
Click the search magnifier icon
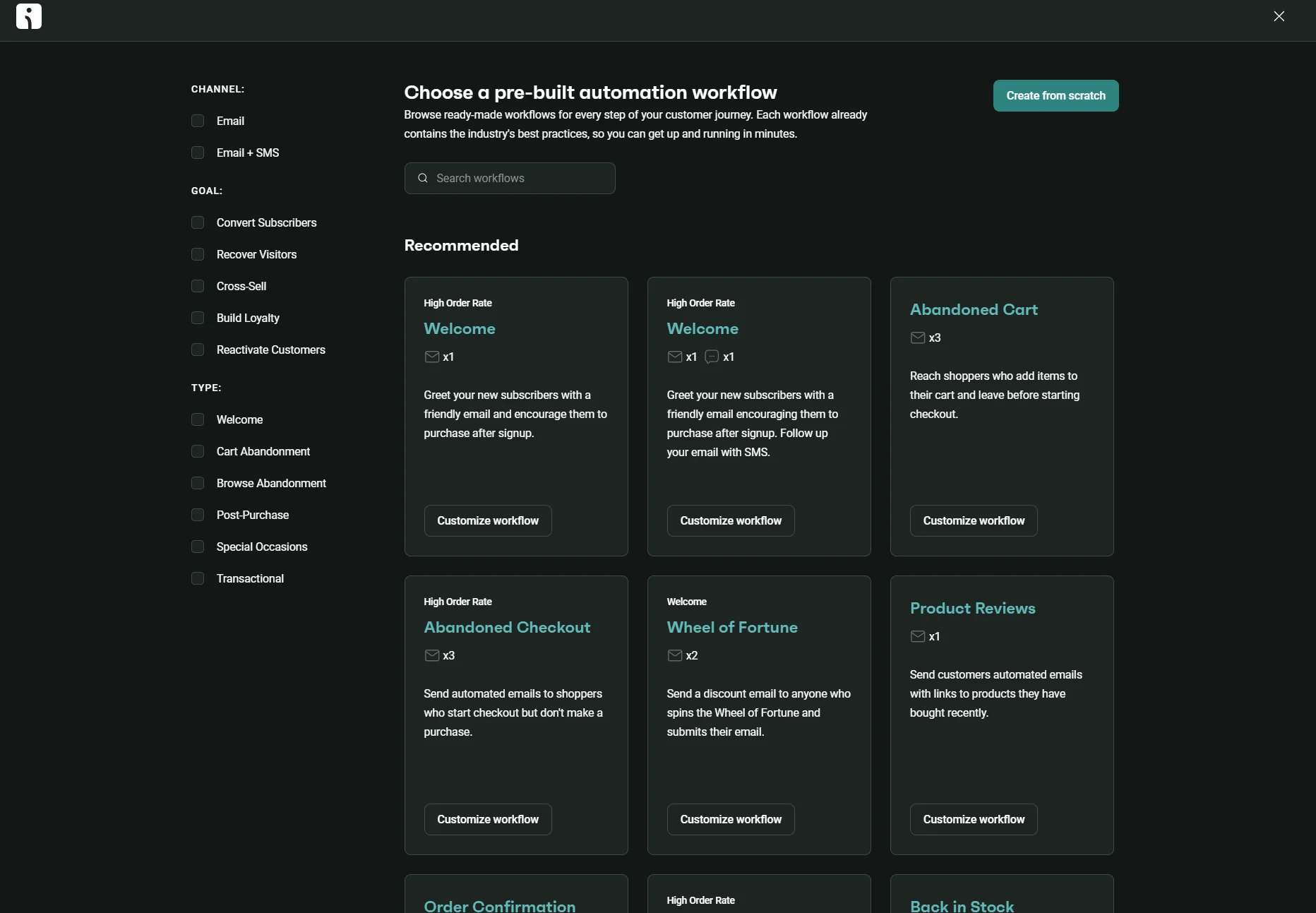point(423,178)
